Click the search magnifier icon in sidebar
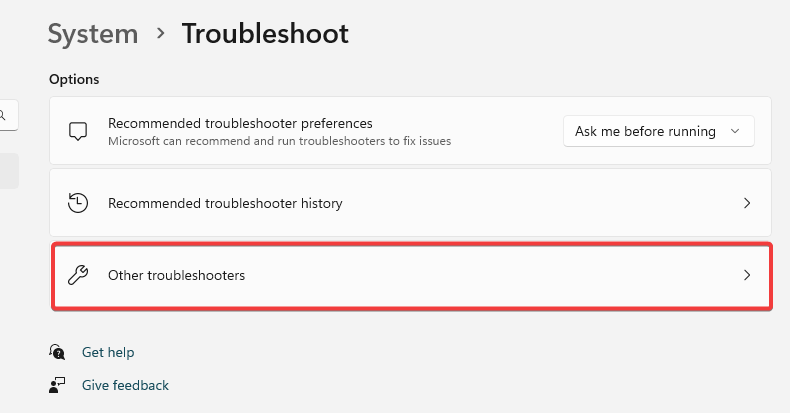The image size is (790, 413). [5, 115]
